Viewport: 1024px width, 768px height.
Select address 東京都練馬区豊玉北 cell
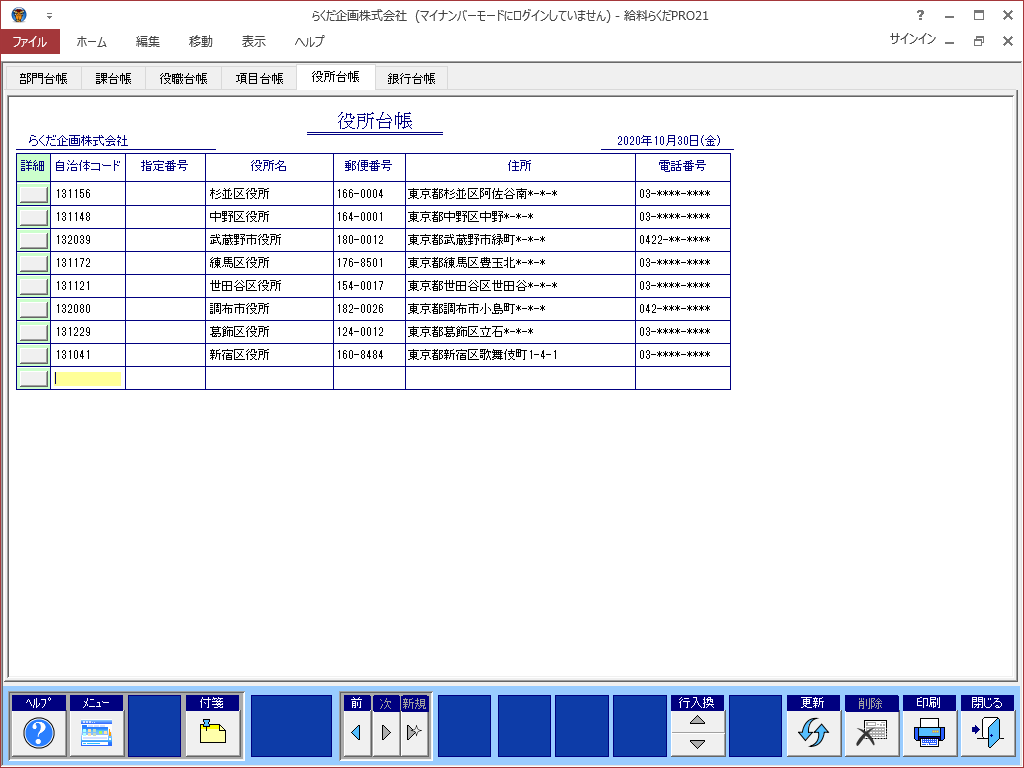tap(520, 263)
